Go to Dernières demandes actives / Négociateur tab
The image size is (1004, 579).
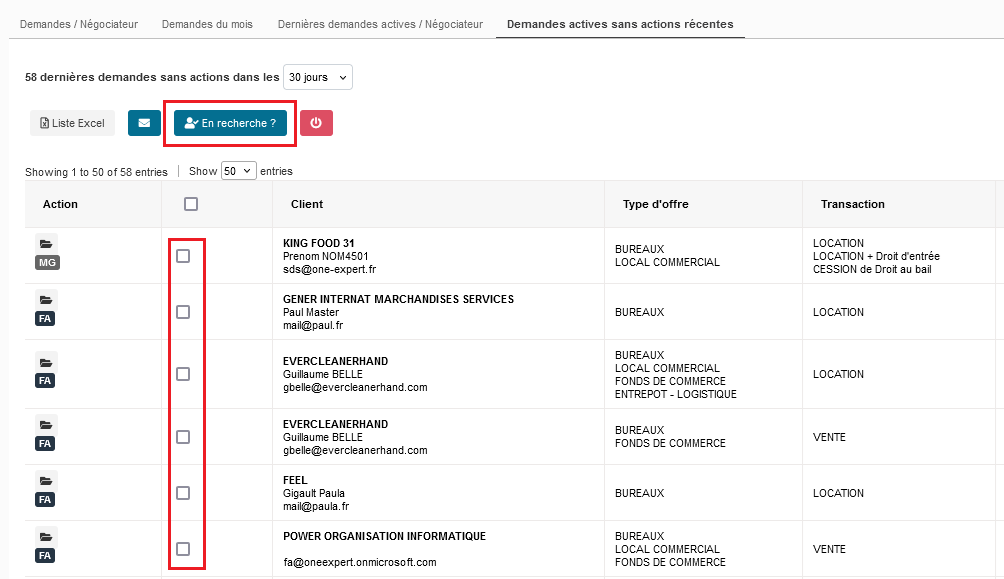click(x=380, y=23)
